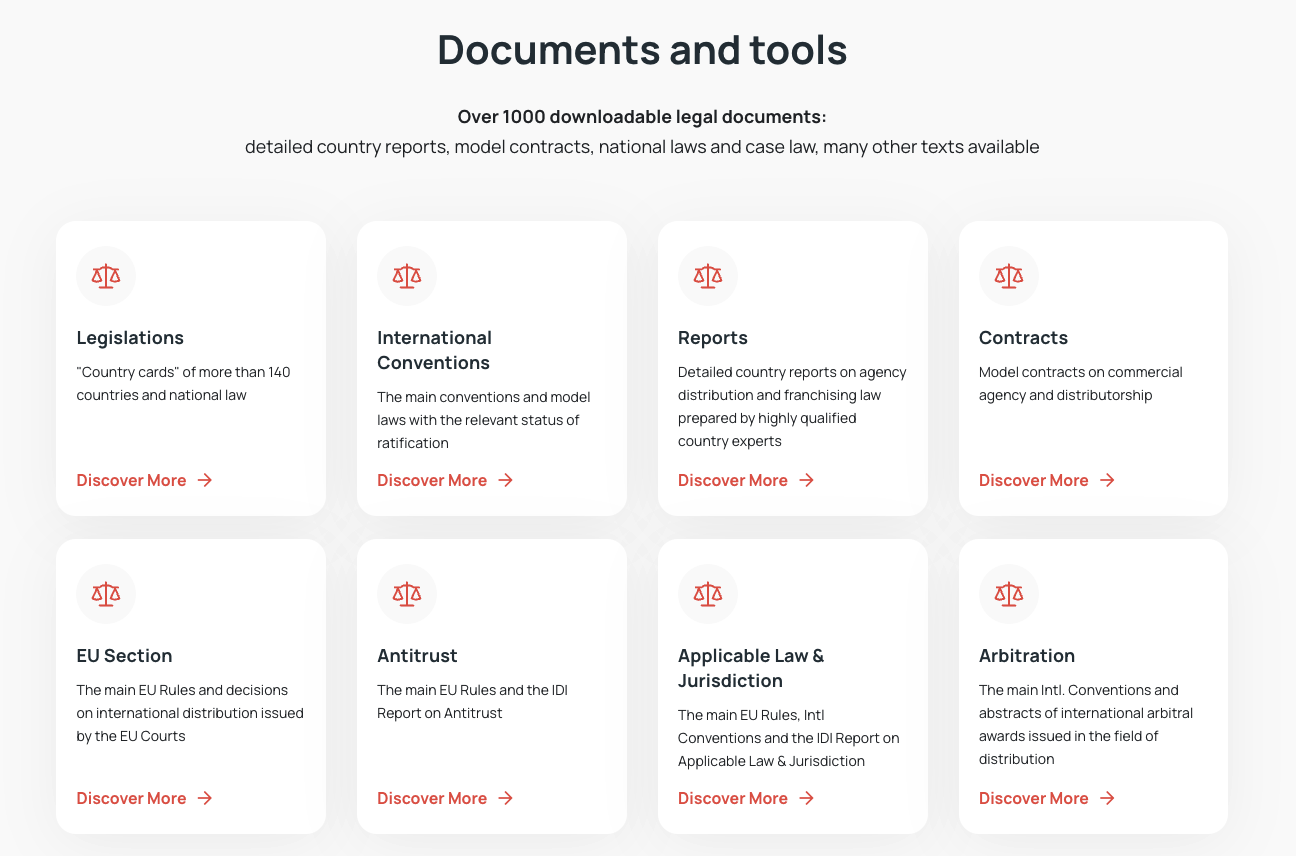Follow Discover More for Applicable Law & Jurisdiction
Viewport: 1296px width, 856px height.
point(746,798)
